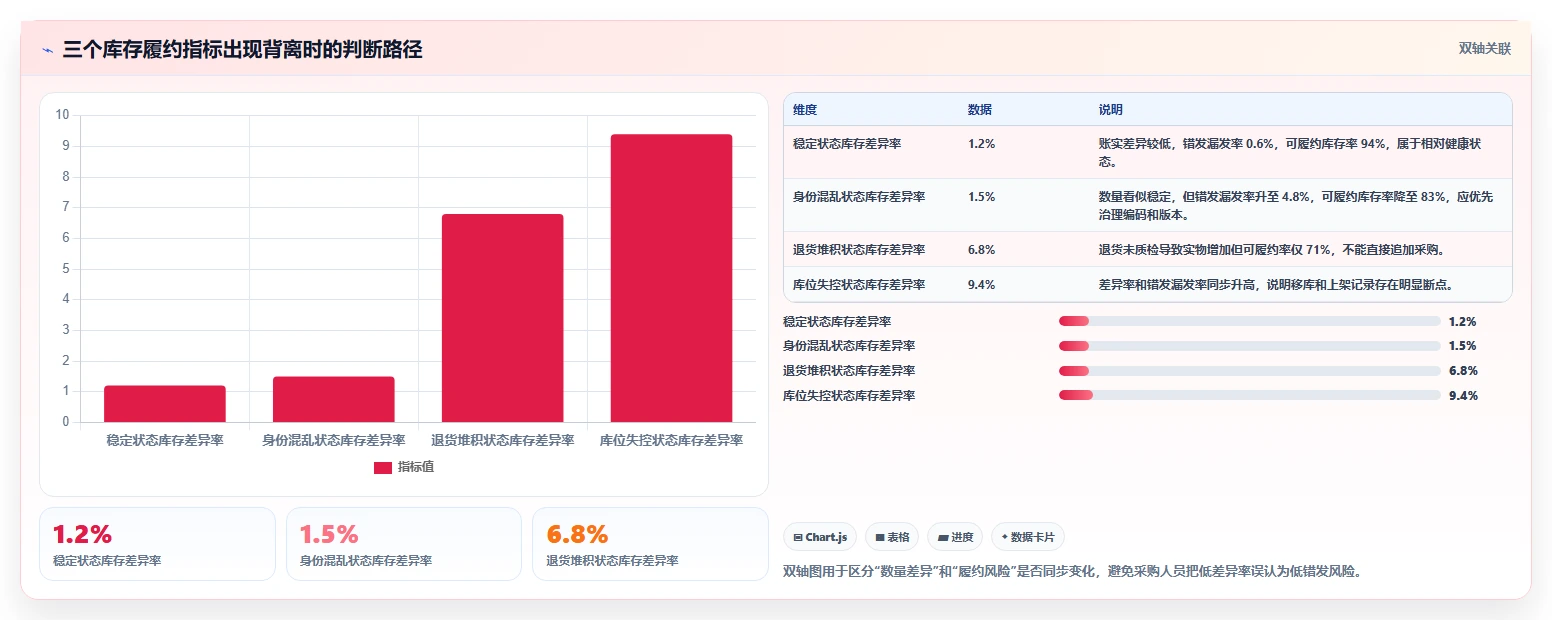
Task: Click the 6.8% table data cell
Action: coord(981,249)
